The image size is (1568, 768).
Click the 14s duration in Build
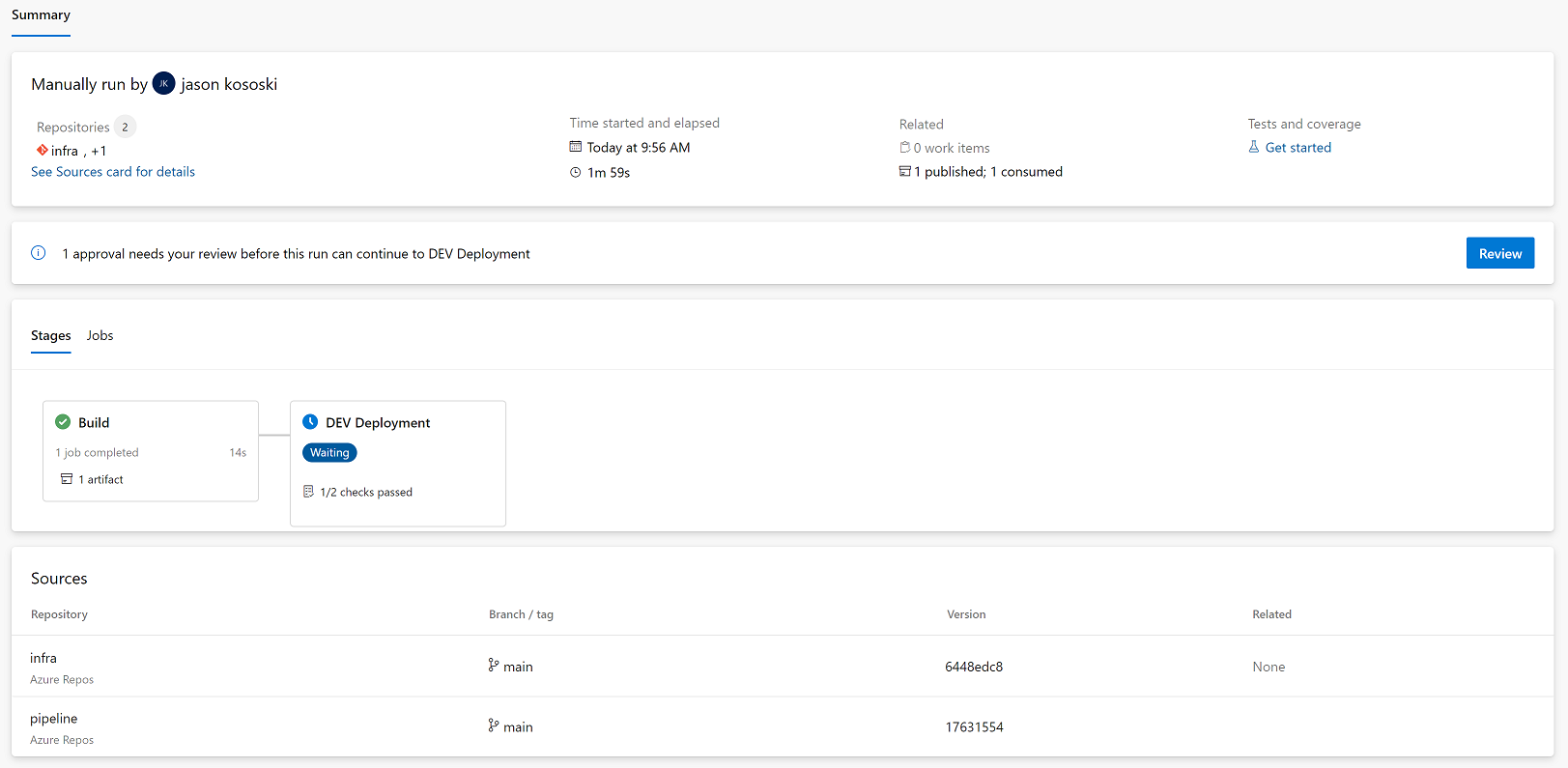point(238,452)
